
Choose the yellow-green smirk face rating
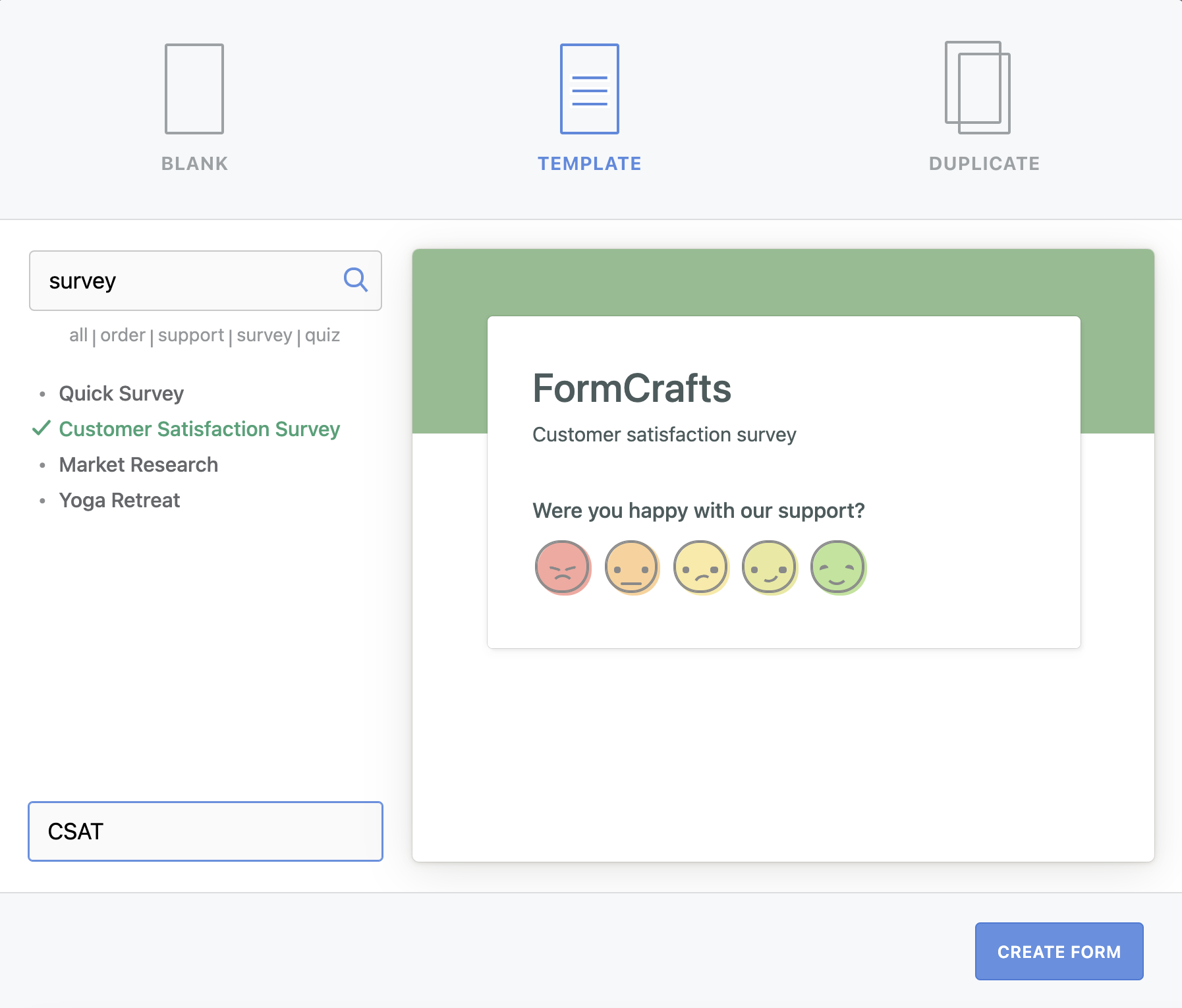(769, 567)
